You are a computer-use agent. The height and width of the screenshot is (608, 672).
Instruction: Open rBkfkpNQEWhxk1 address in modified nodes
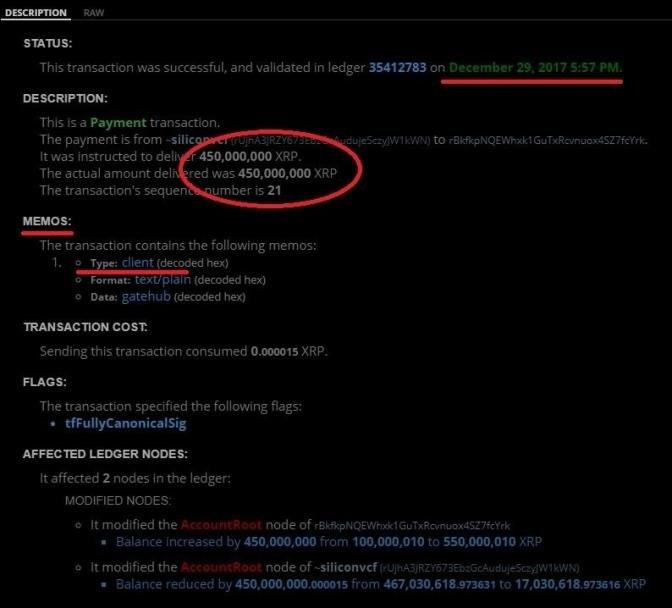coord(412,526)
